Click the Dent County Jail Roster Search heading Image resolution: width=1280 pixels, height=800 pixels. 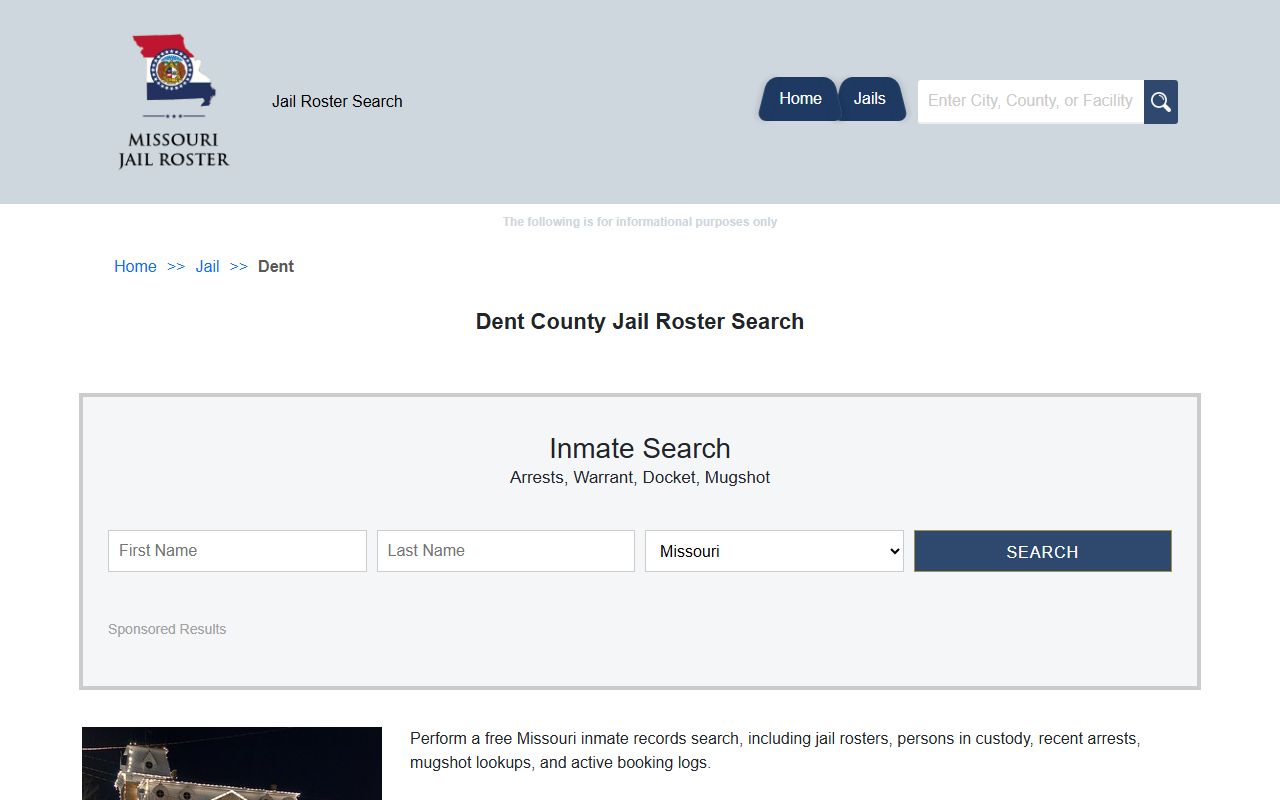(x=640, y=321)
